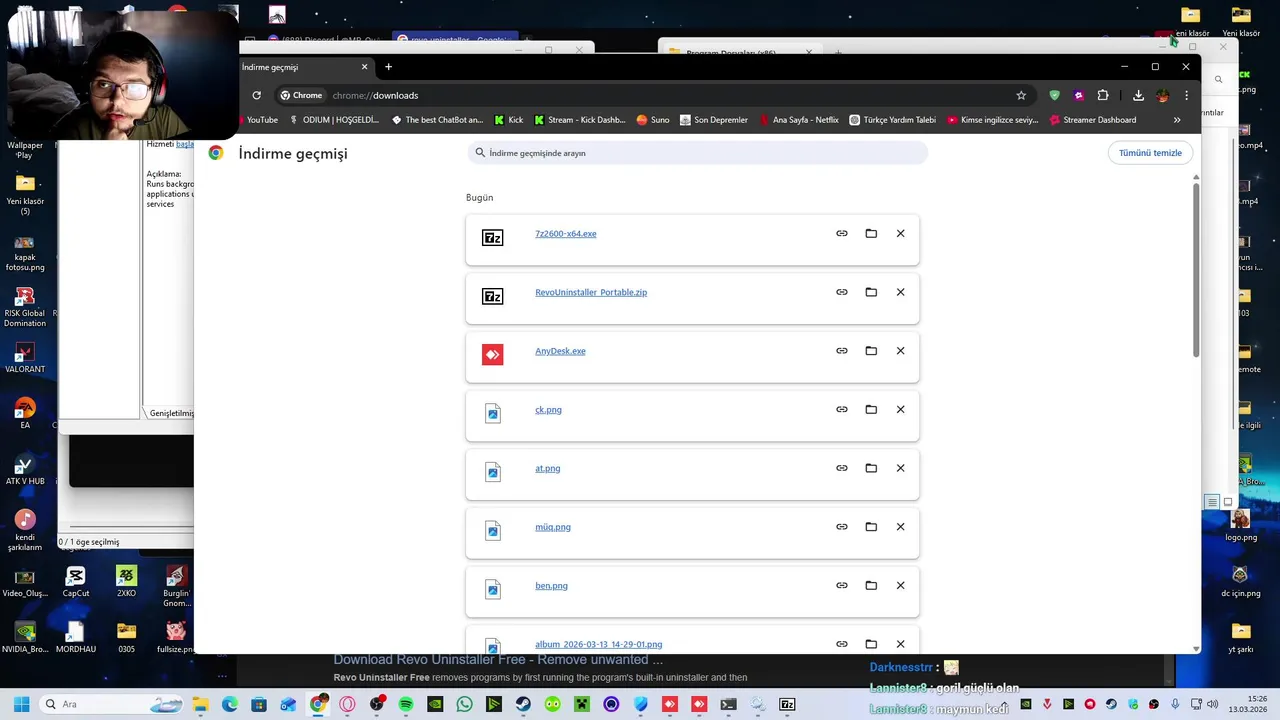Open the ben.png file link
Screen dimensions: 1280x720
point(551,586)
